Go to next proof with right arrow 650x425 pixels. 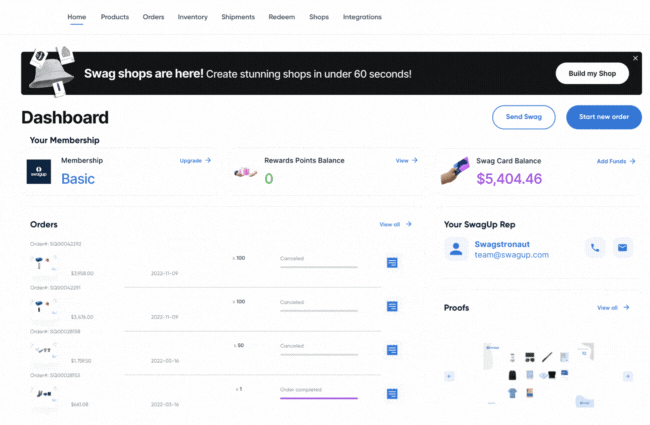pyautogui.click(x=628, y=376)
